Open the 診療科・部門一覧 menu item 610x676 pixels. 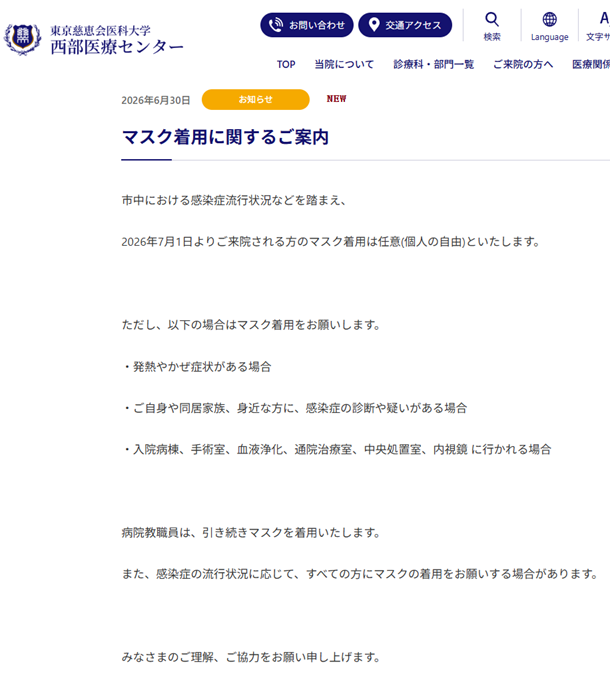coord(433,64)
